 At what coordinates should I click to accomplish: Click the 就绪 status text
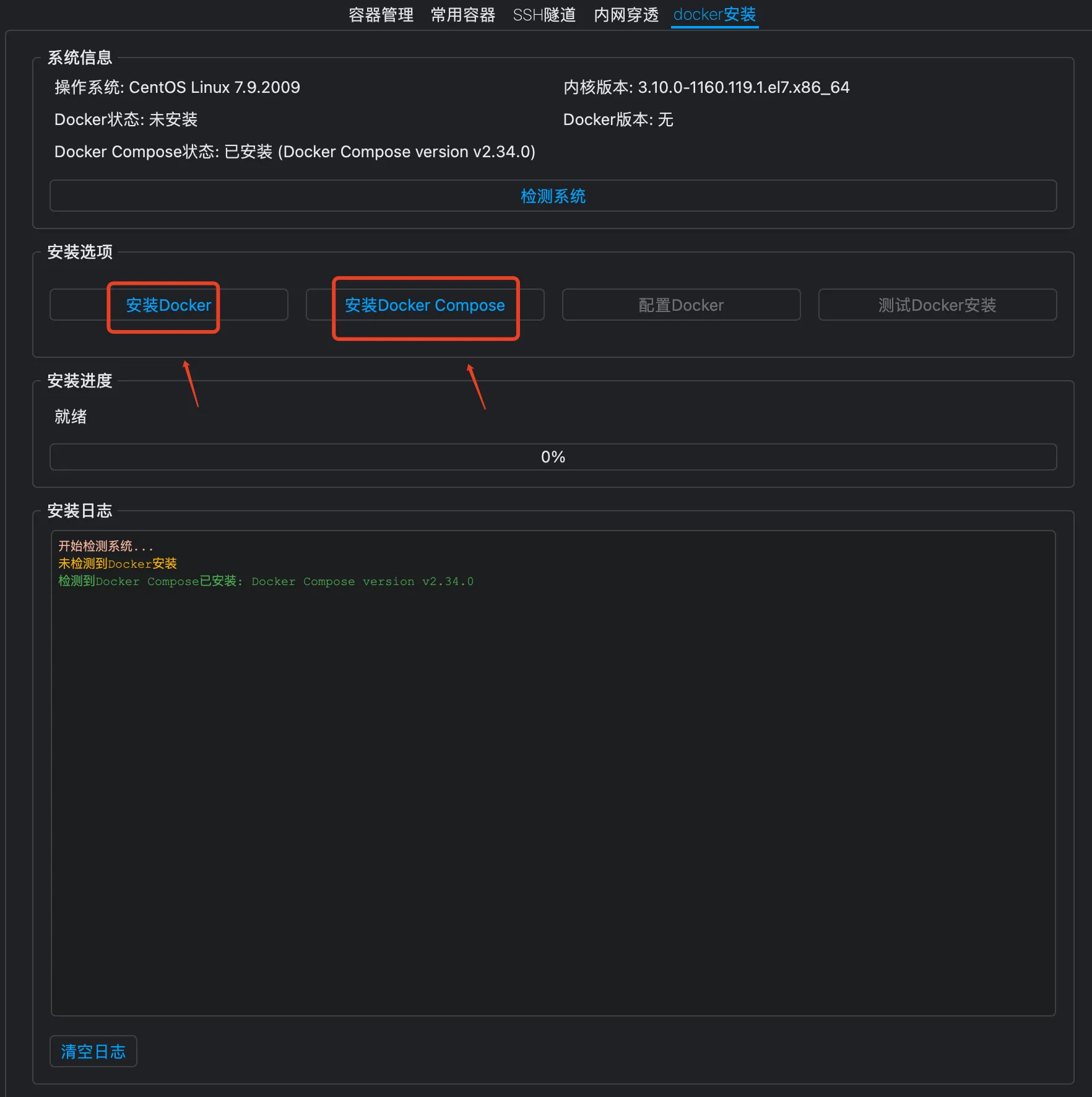[x=71, y=417]
